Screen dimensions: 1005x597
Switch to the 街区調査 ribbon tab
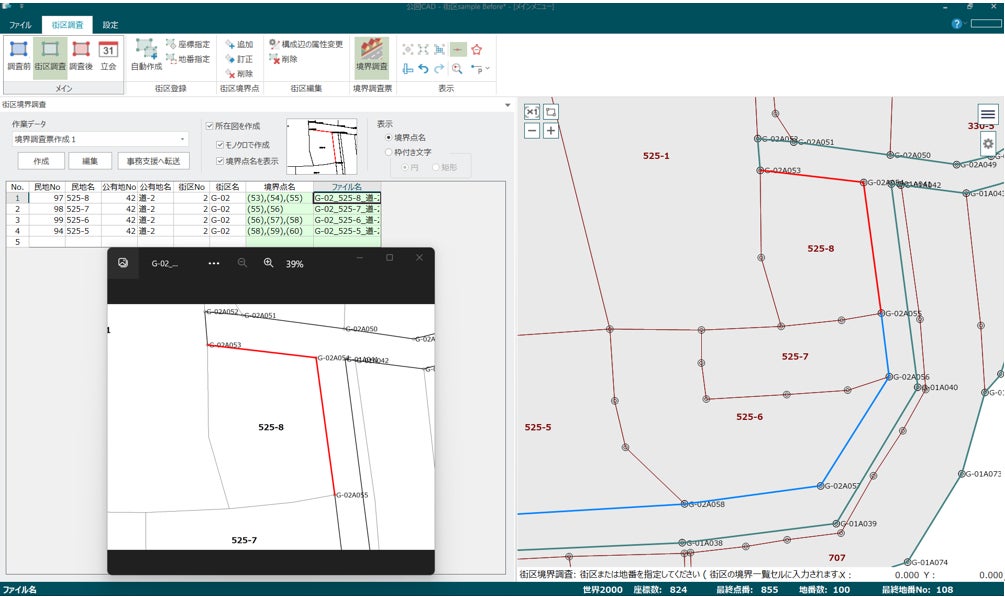tap(67, 25)
